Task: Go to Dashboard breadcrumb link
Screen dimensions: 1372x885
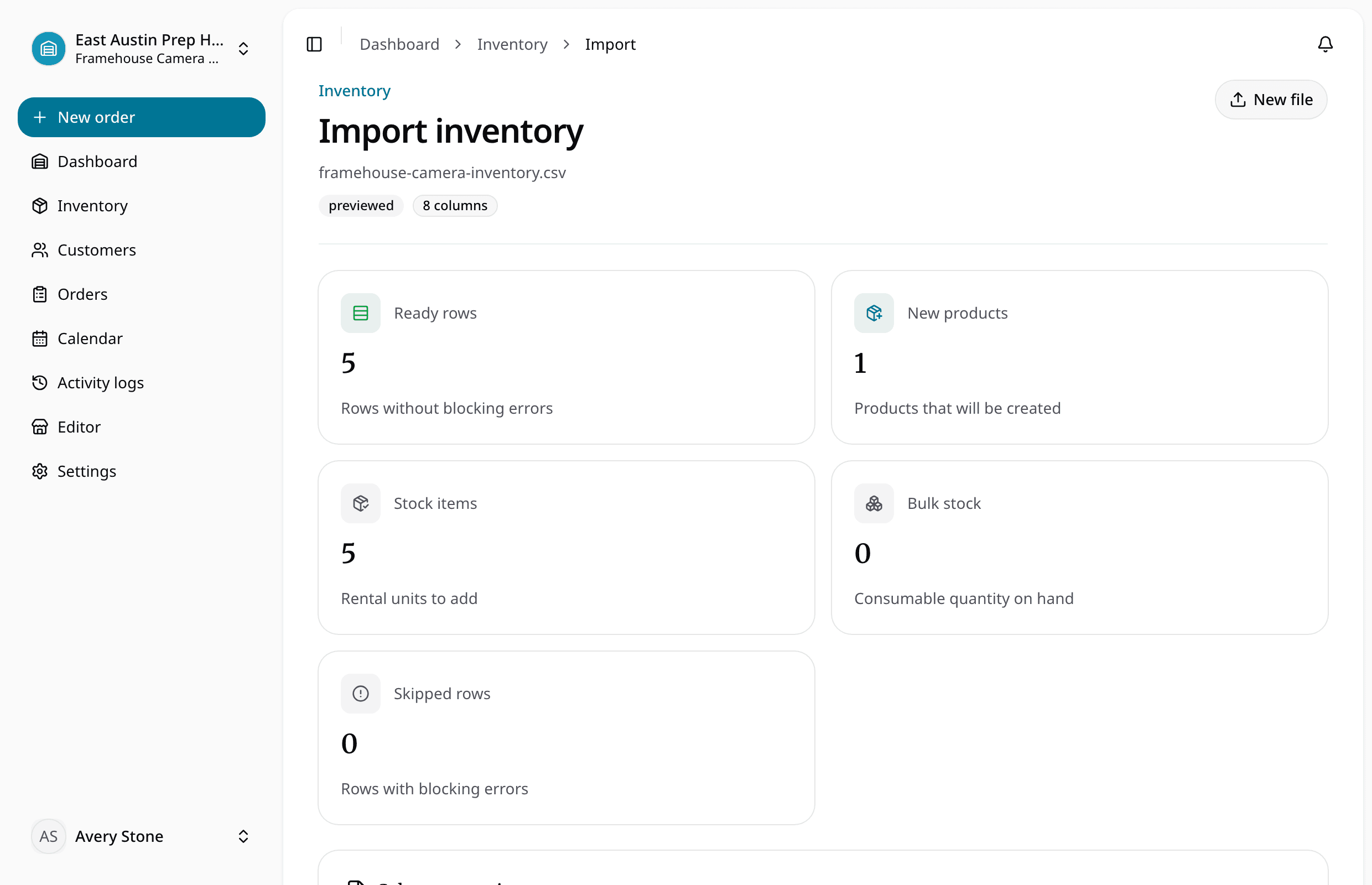Action: [x=399, y=44]
